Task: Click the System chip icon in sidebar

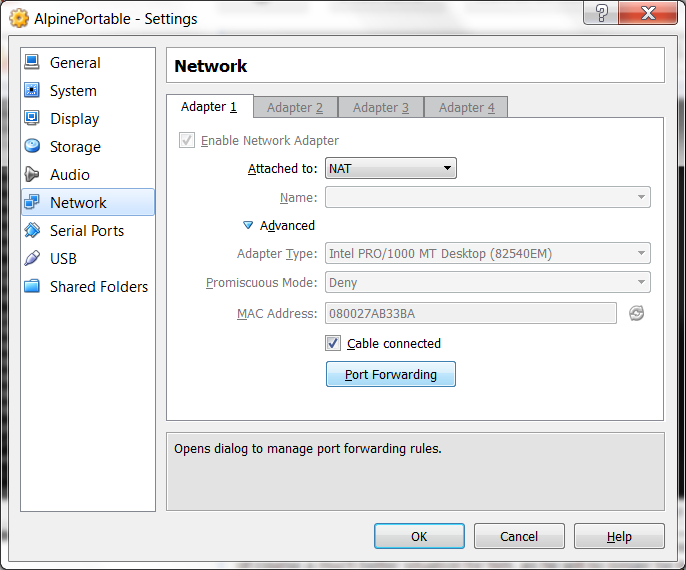Action: (x=32, y=90)
